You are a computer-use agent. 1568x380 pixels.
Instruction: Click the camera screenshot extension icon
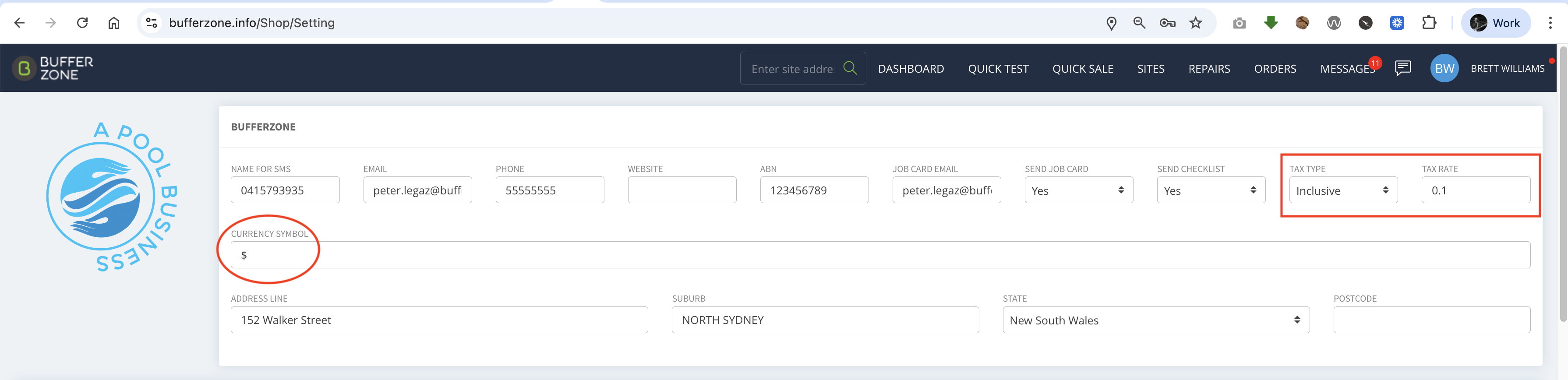[x=1239, y=23]
